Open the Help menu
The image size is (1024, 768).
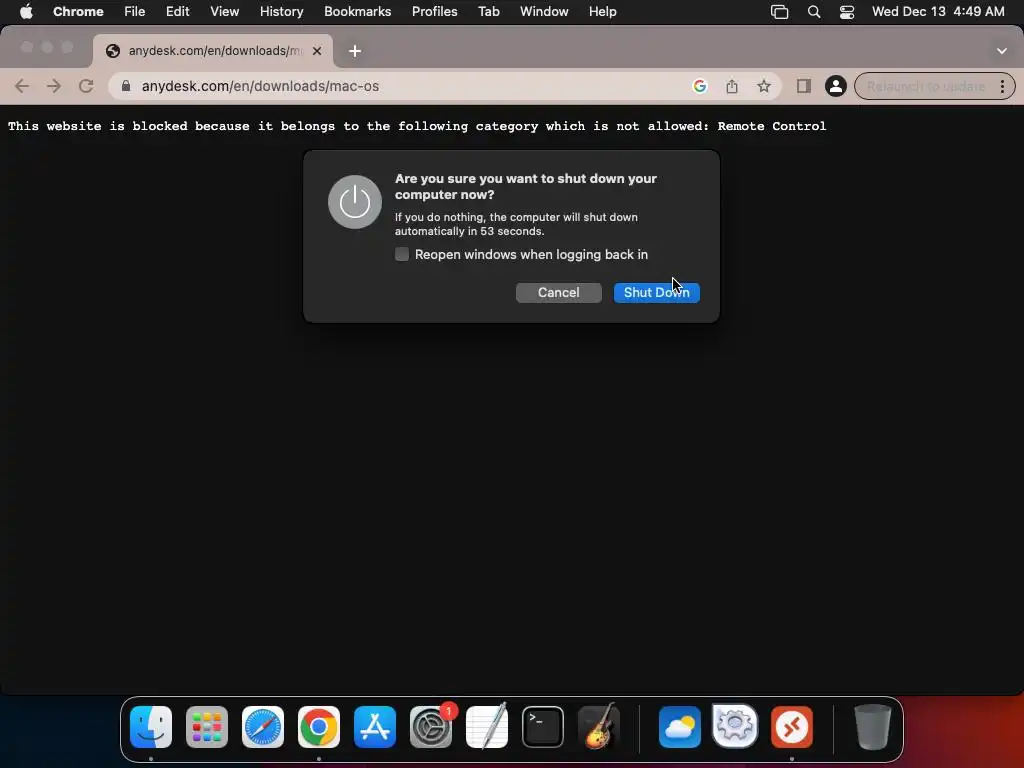click(x=602, y=12)
